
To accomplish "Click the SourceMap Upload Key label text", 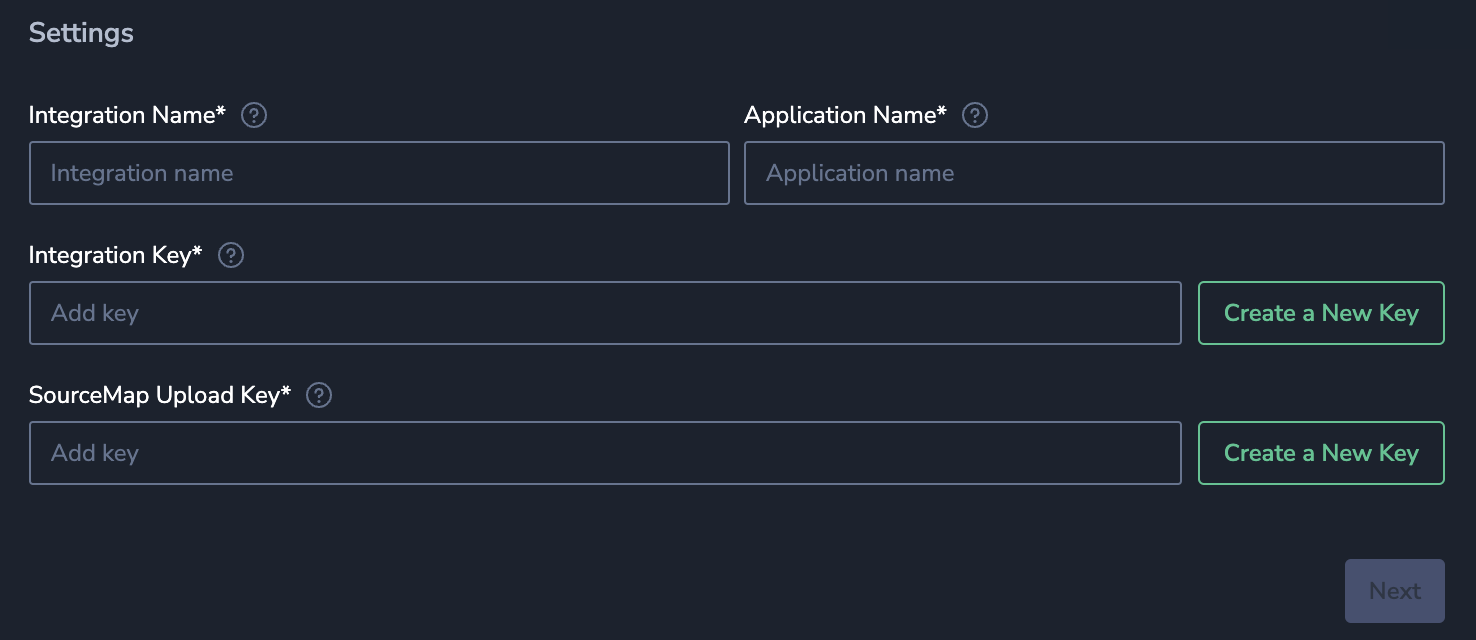I will pyautogui.click(x=154, y=396).
